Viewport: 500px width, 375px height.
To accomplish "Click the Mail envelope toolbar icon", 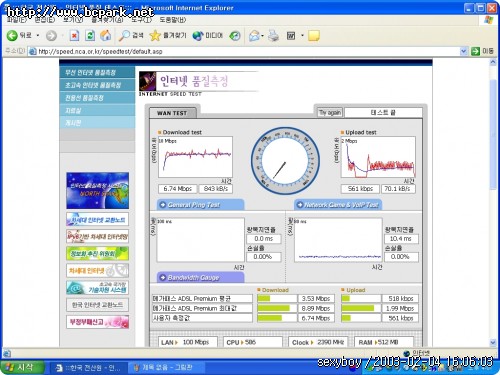I will point(254,36).
